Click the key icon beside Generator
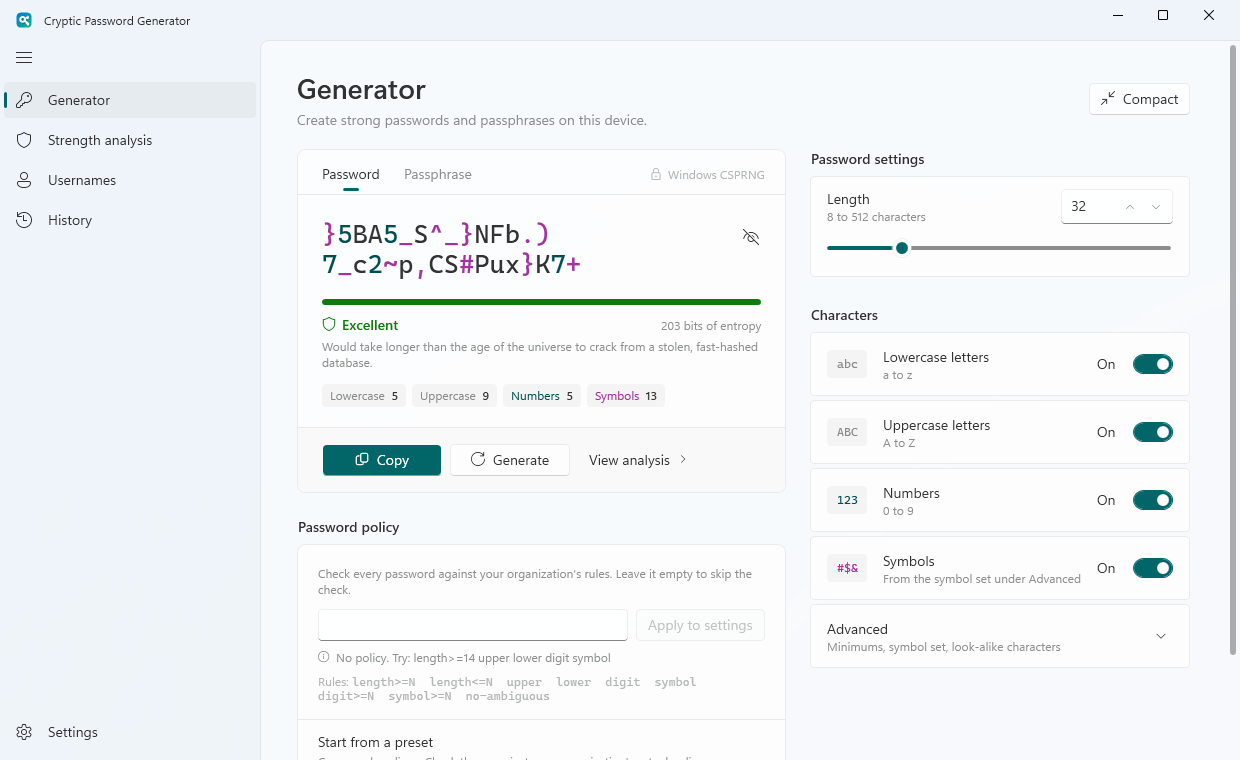 25,100
